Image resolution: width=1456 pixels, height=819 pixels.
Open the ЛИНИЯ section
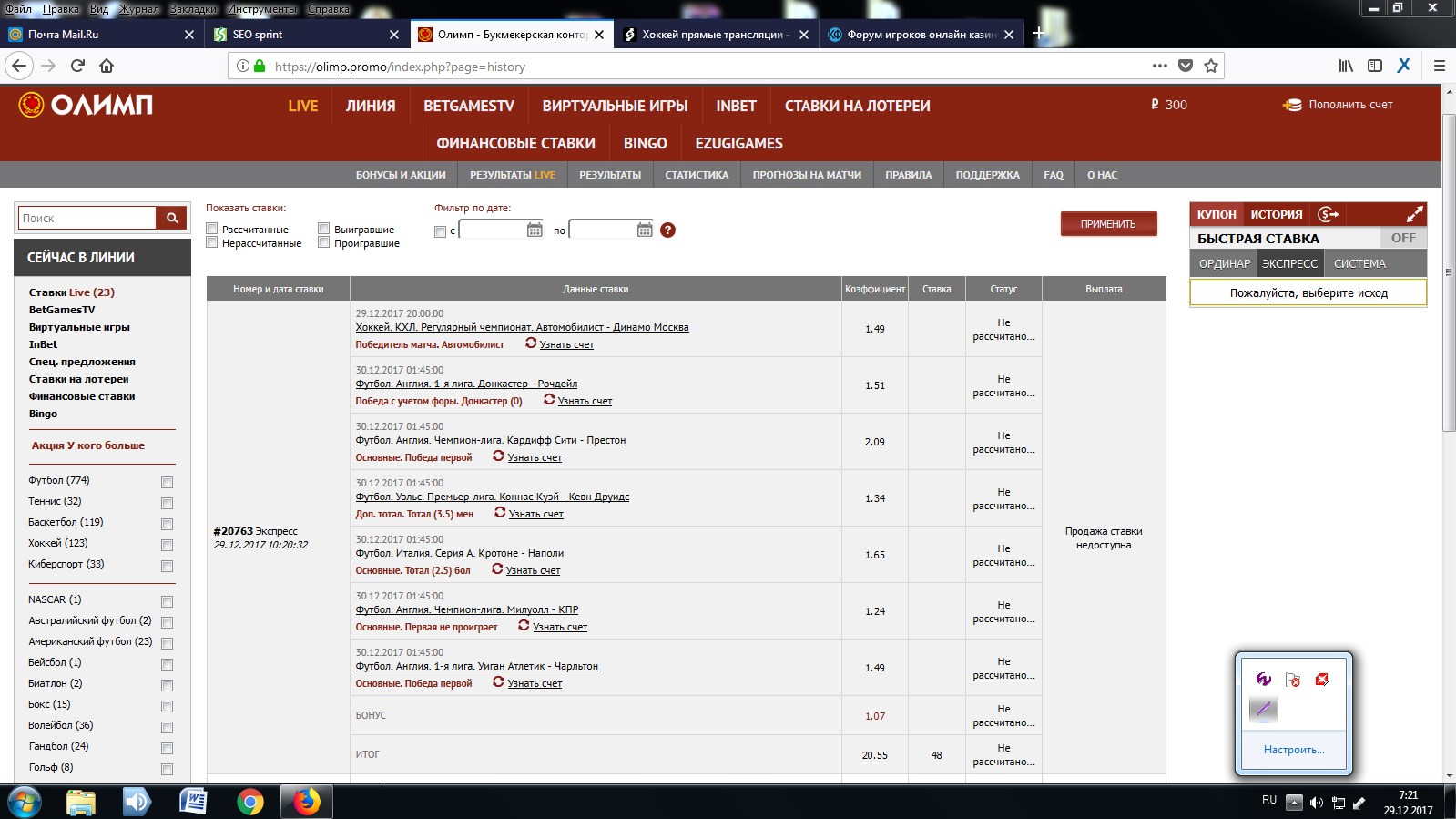371,106
